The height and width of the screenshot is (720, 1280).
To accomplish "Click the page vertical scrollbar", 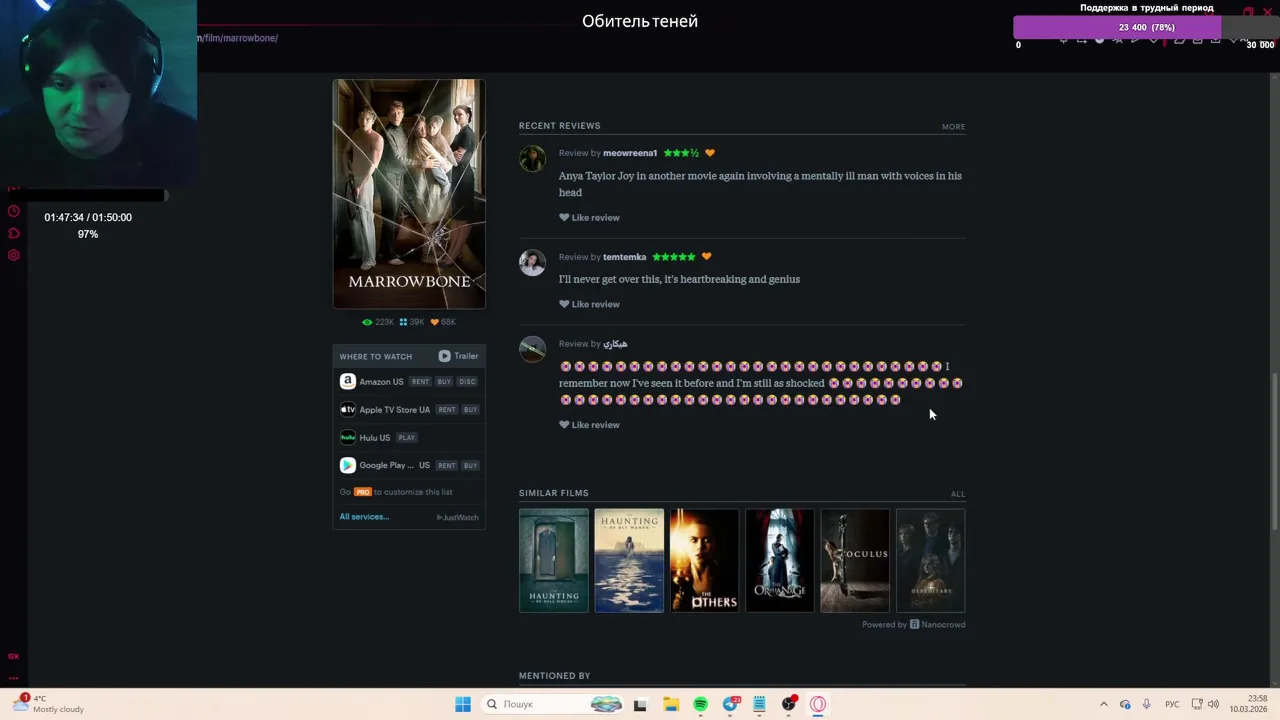I will (1274, 452).
